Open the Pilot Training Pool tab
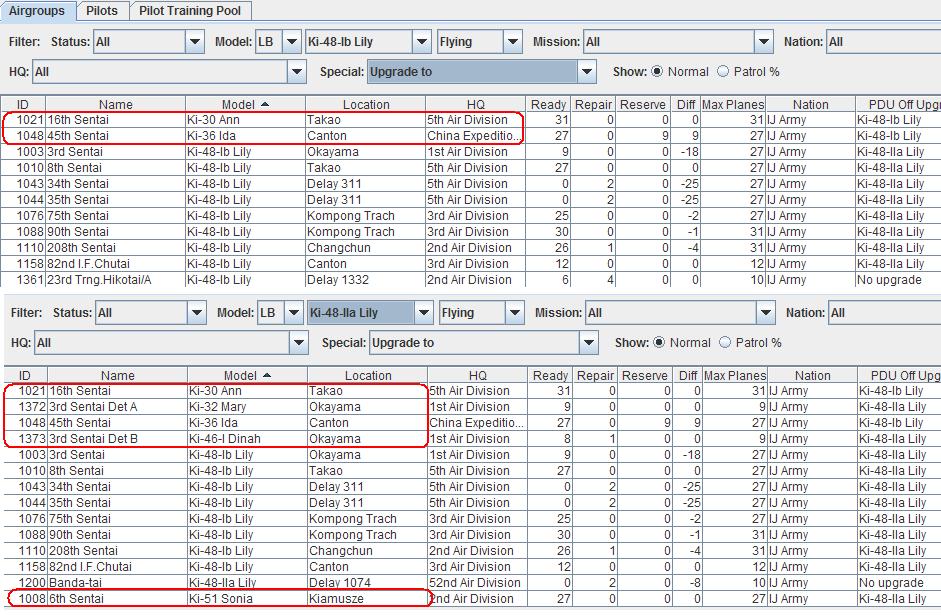 [x=190, y=11]
